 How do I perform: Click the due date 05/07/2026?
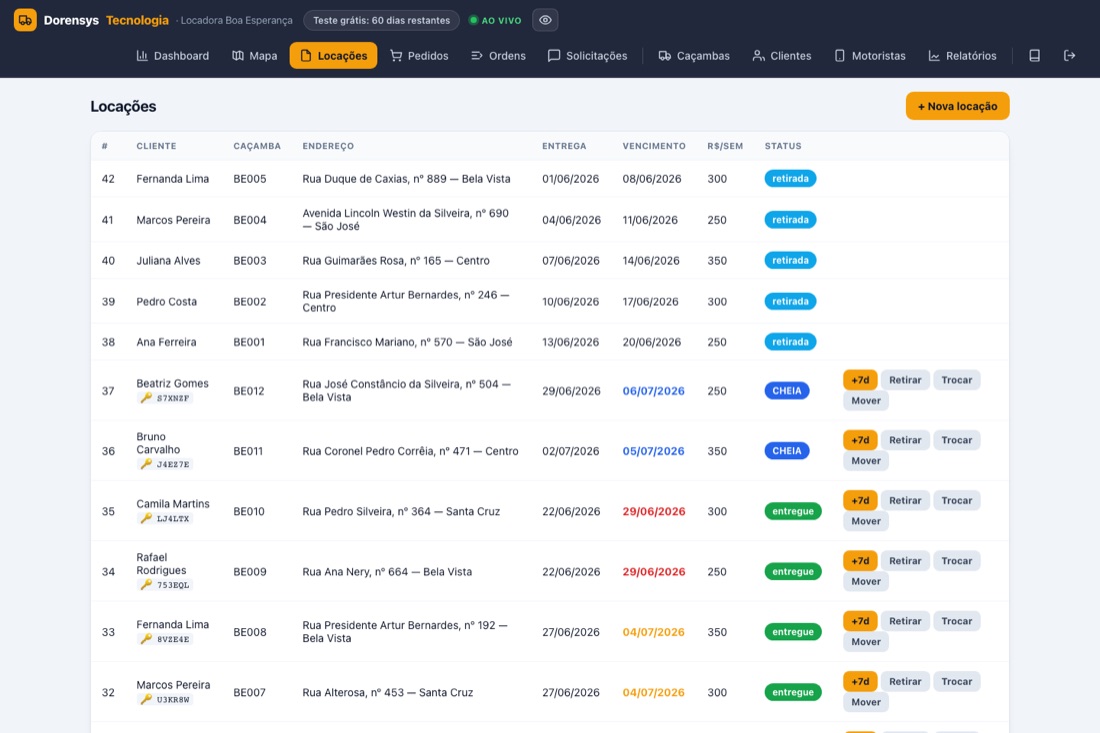pos(653,451)
